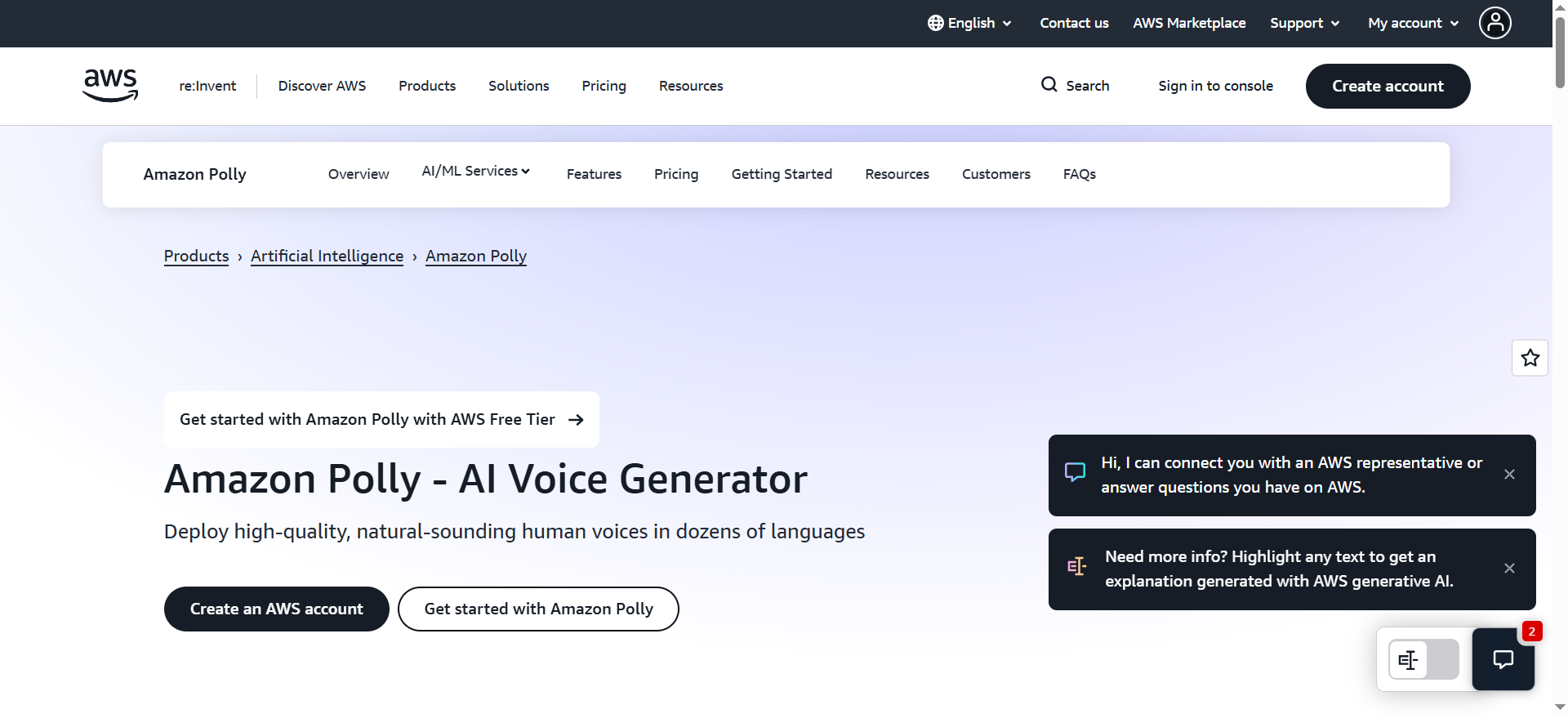The height and width of the screenshot is (714, 1568).
Task: Expand the English language dropdown
Action: (969, 23)
